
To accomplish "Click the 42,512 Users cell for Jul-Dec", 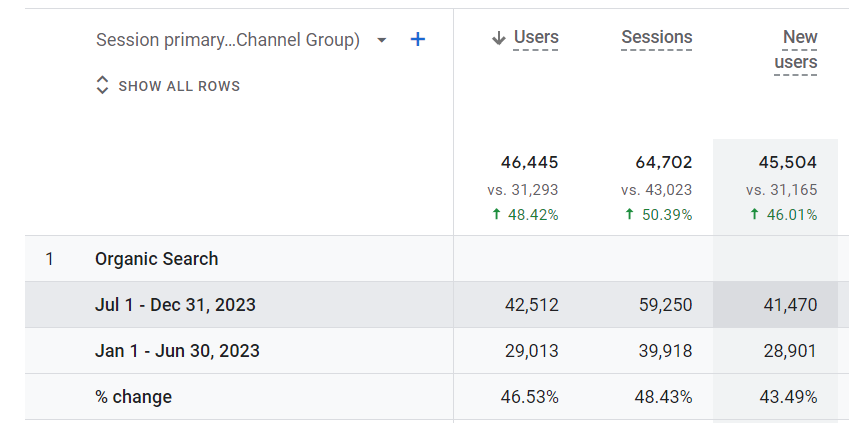I will click(529, 305).
